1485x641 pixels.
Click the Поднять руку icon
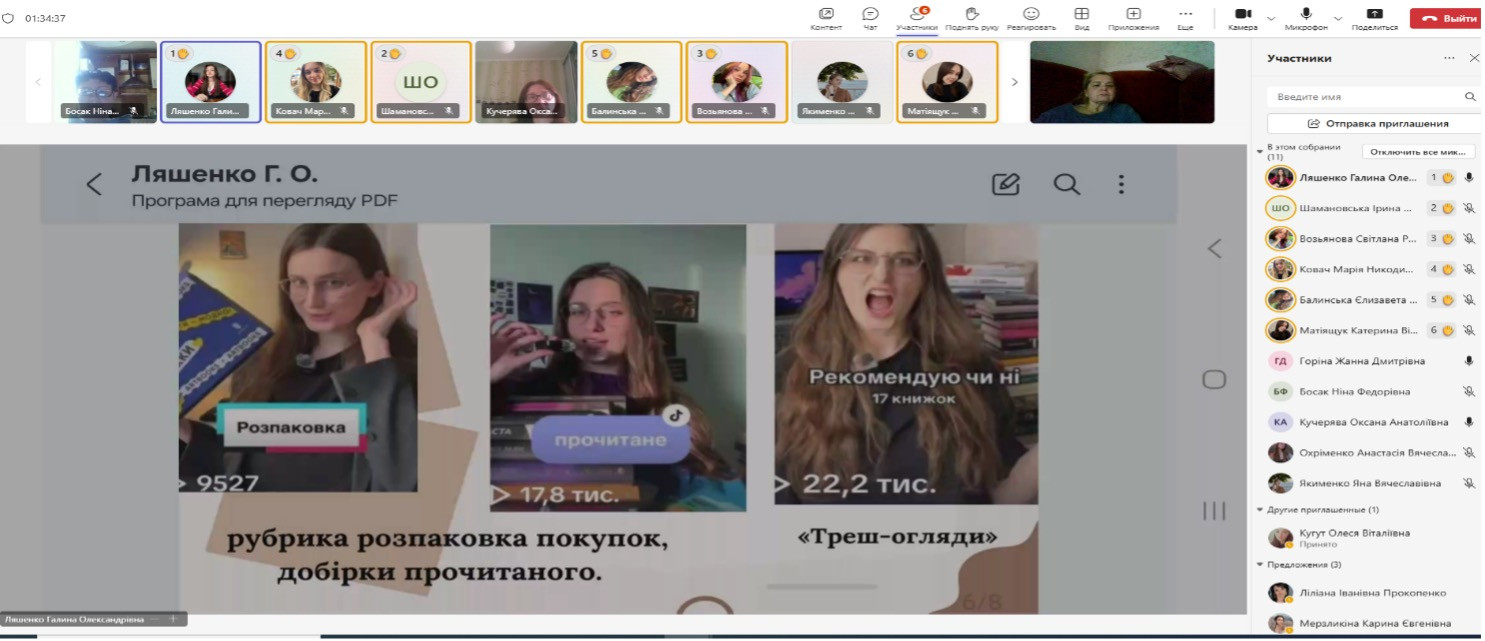970,14
